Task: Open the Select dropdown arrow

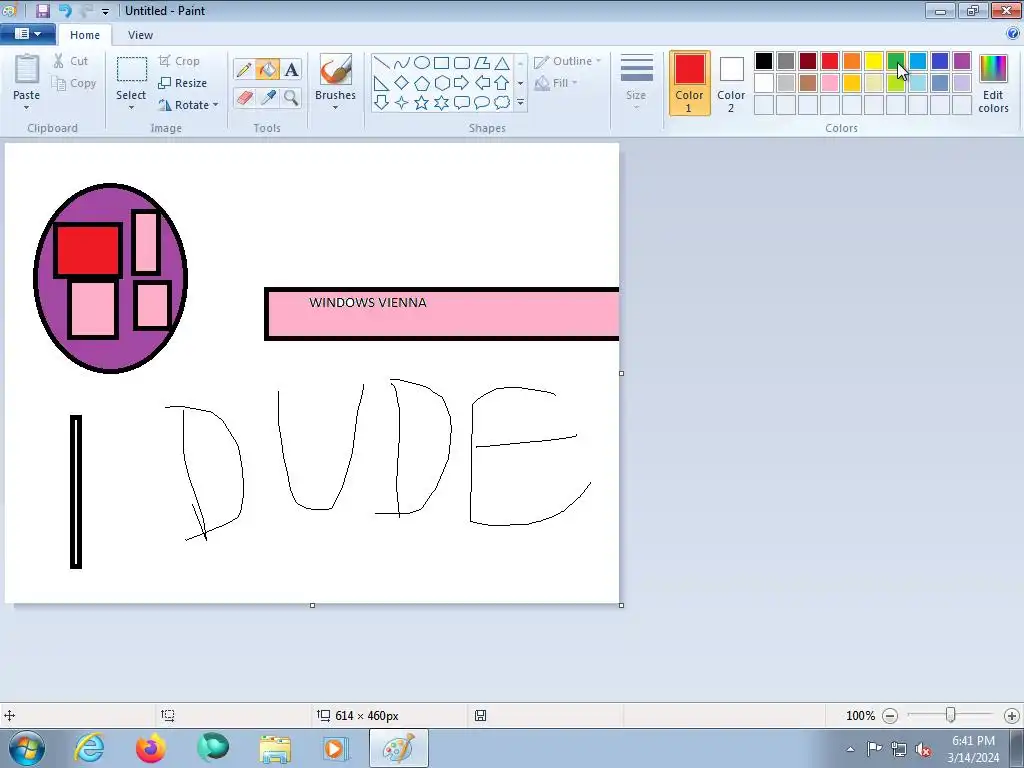Action: [x=131, y=107]
